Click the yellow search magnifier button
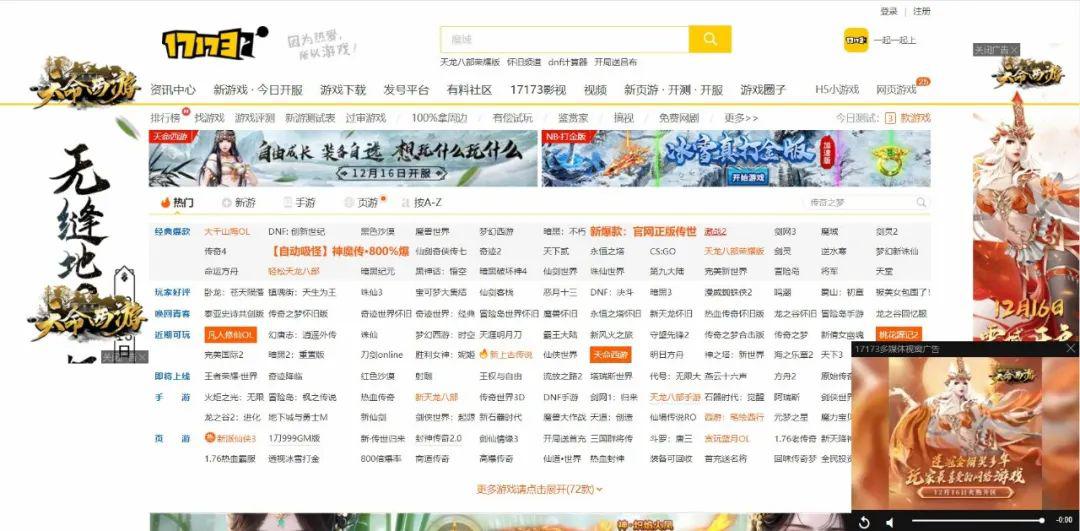1080x531 pixels. (x=709, y=39)
